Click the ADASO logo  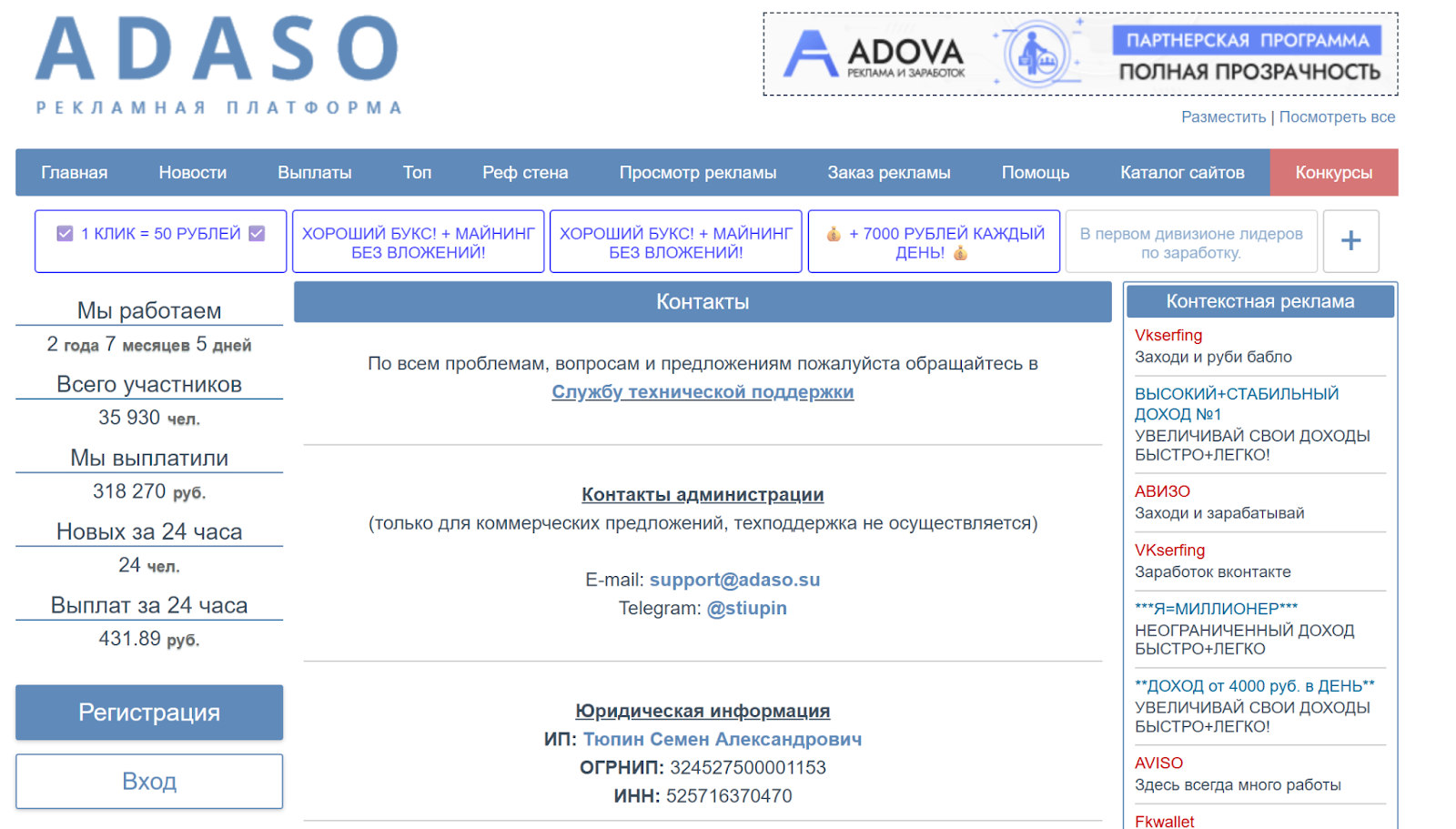pyautogui.click(x=218, y=66)
